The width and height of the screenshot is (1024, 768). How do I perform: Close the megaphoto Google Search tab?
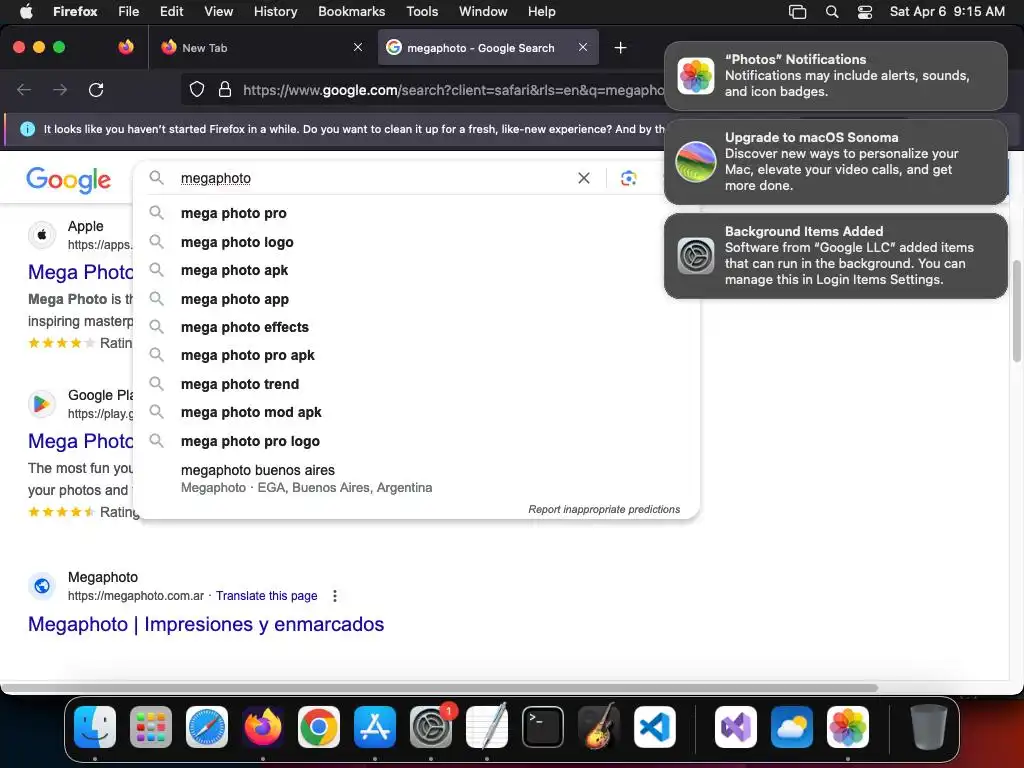pos(583,47)
